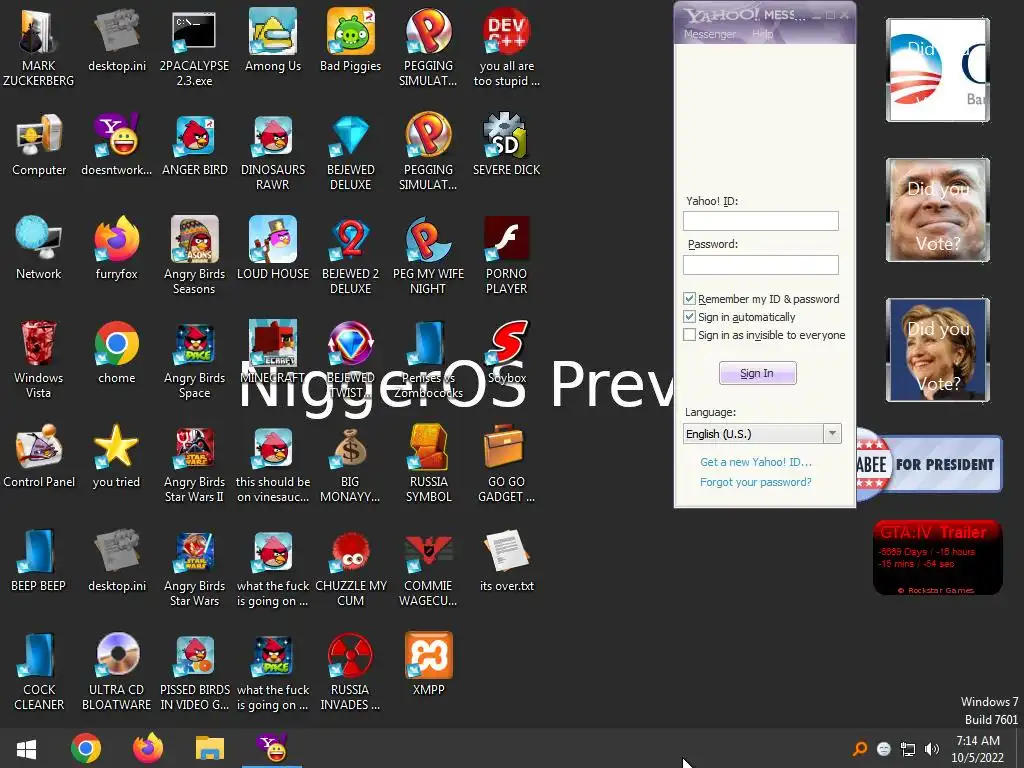
Task: Open Control Panel shortcut on desktop
Action: 39,457
